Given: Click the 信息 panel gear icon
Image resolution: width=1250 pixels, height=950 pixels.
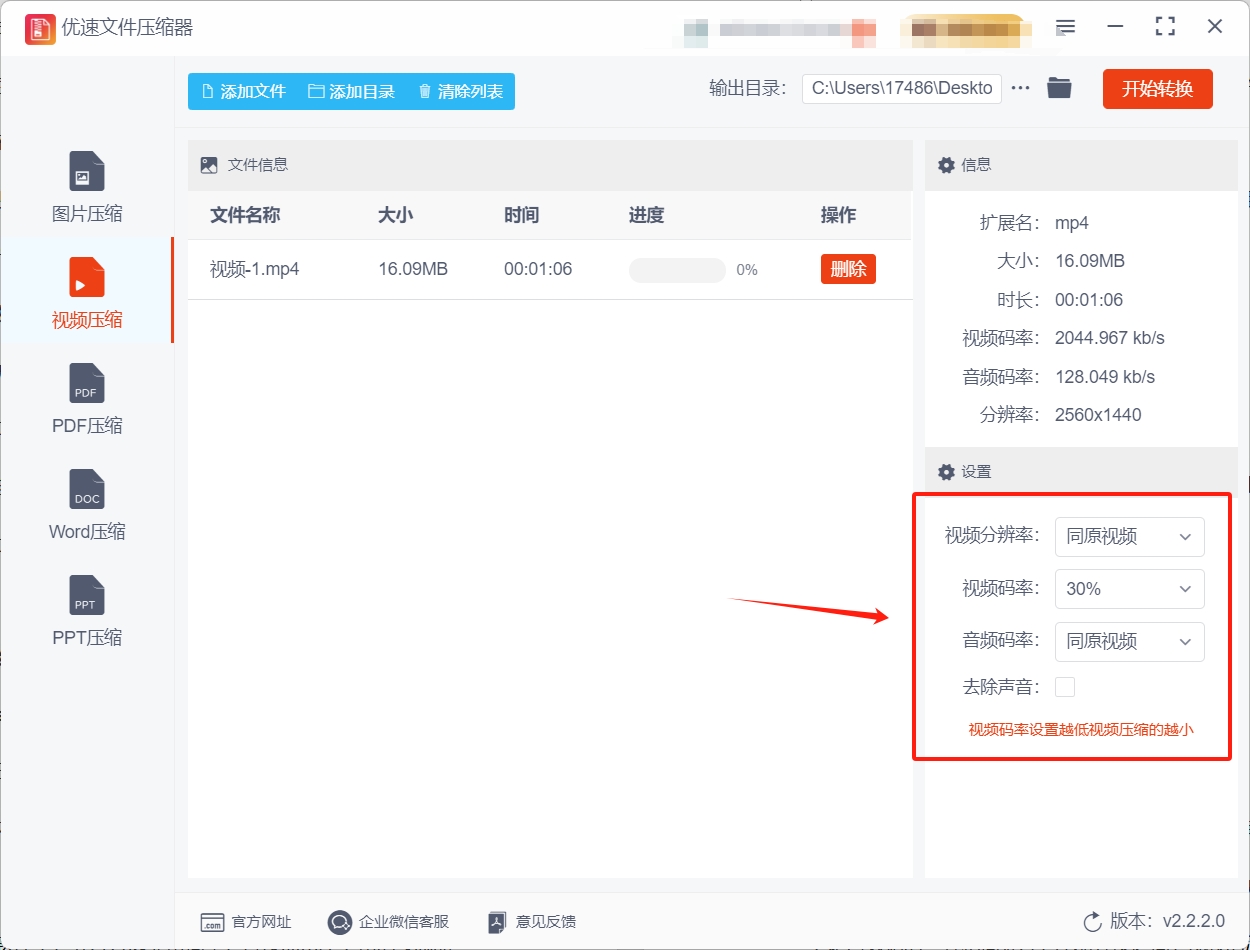Looking at the screenshot, I should click(x=946, y=165).
